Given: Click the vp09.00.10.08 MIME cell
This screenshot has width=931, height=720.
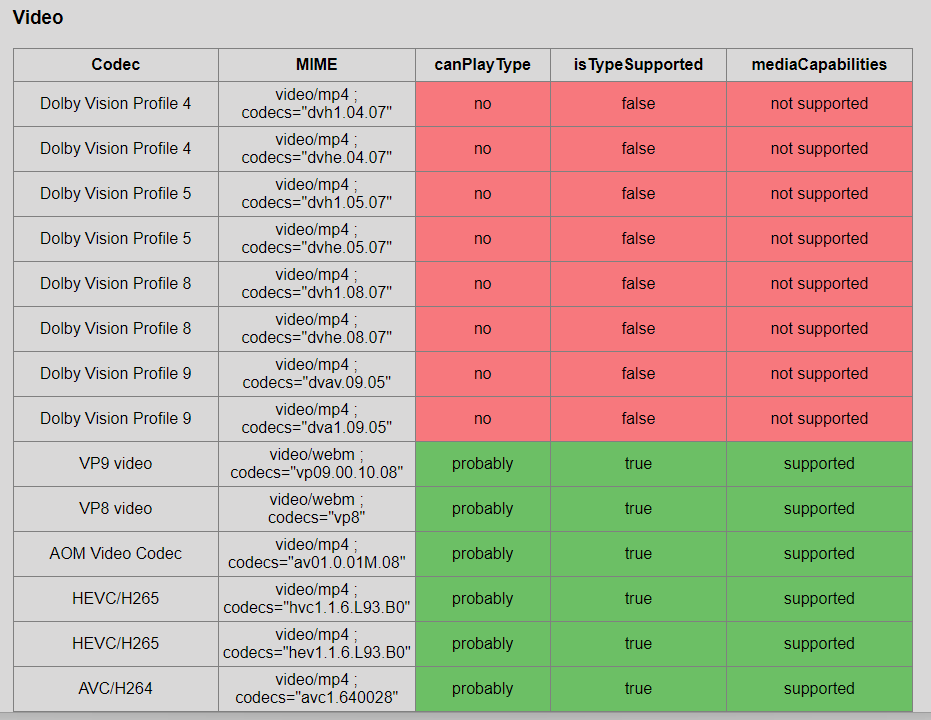Looking at the screenshot, I should (316, 464).
